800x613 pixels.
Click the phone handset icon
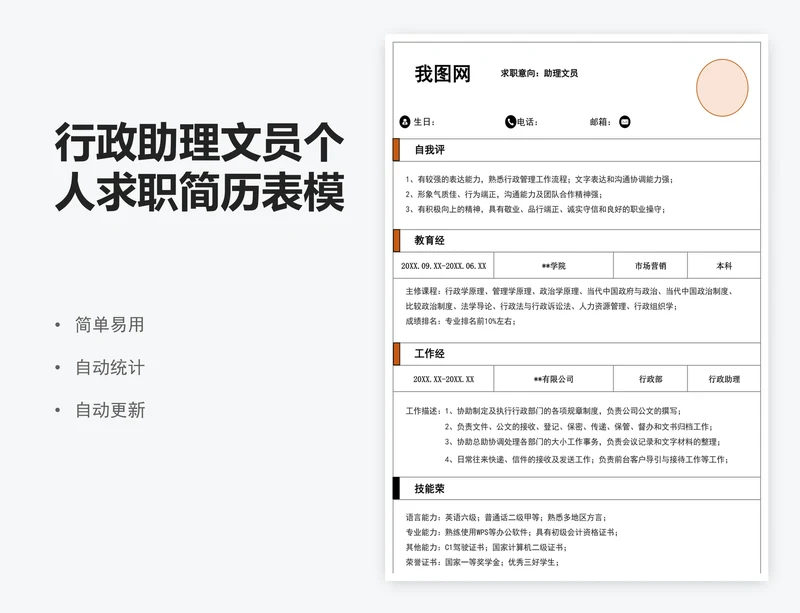click(510, 122)
